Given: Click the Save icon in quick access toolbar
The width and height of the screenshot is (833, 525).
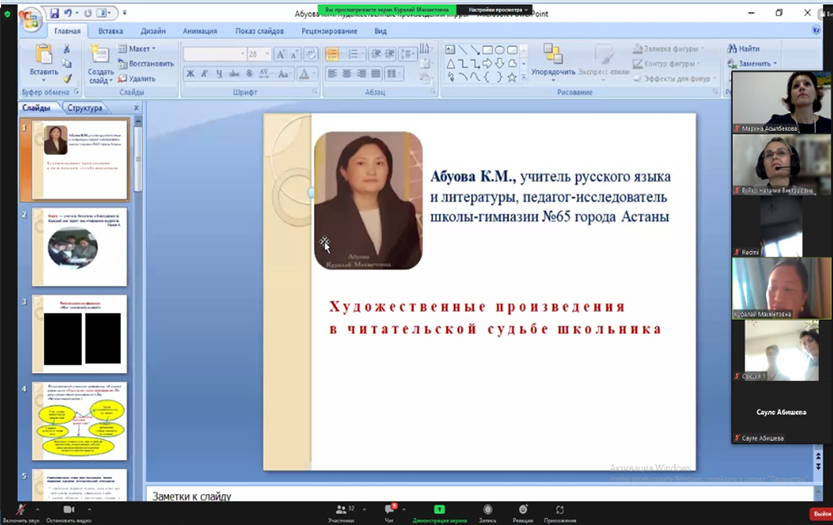Looking at the screenshot, I should (x=52, y=13).
